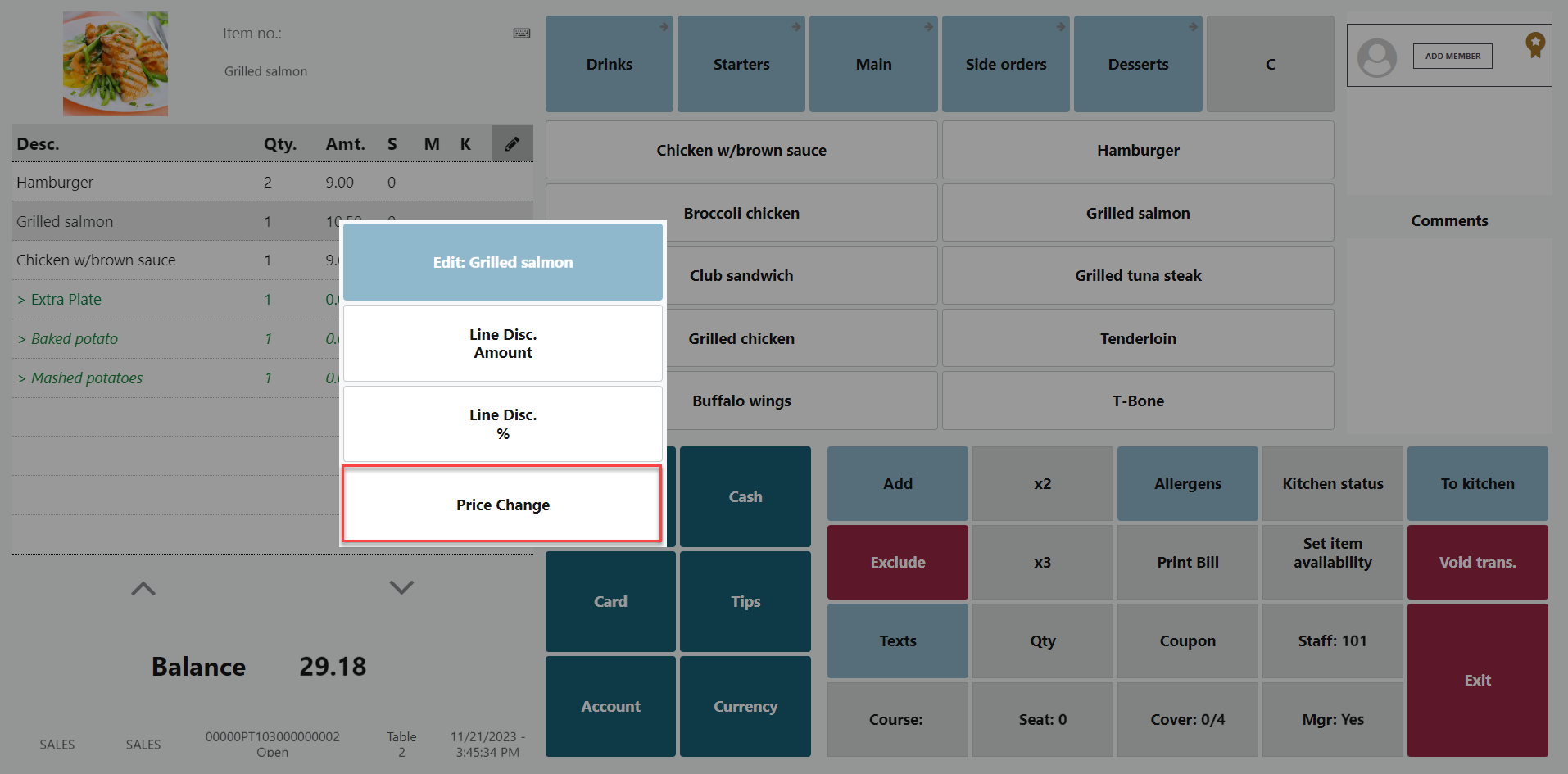Image resolution: width=1568 pixels, height=774 pixels.
Task: Choose Line Disc. Amount option
Action: (x=502, y=343)
